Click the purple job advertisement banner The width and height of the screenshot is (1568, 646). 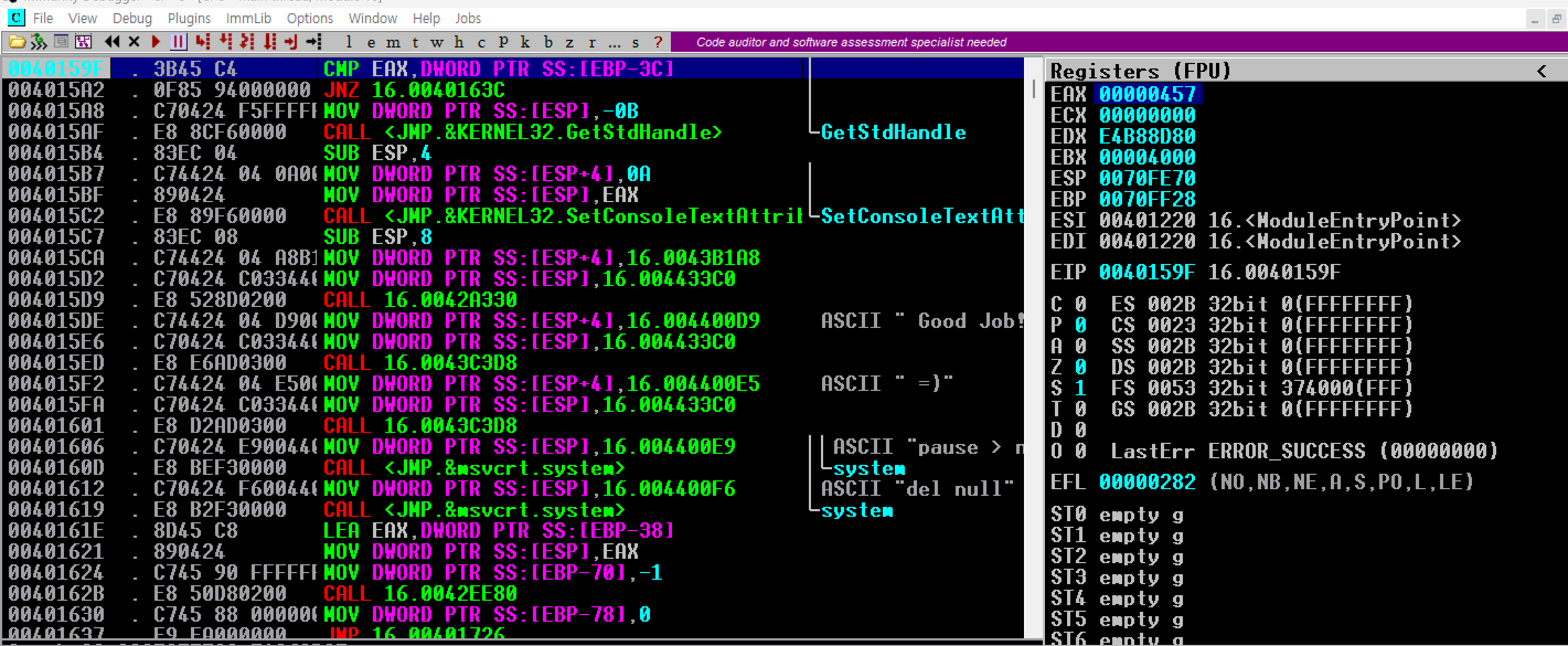[x=851, y=43]
